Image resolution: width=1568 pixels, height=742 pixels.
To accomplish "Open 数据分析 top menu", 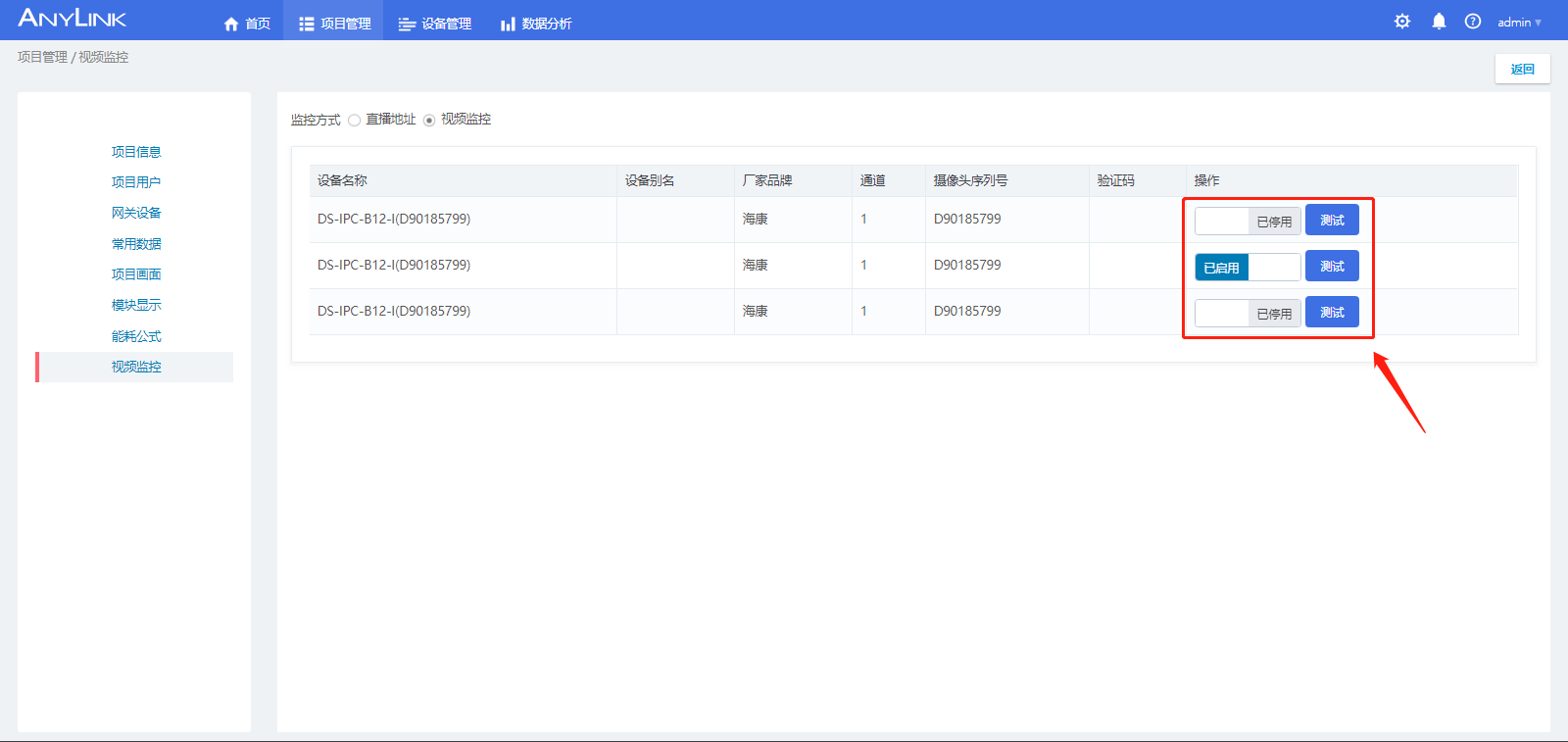I will pyautogui.click(x=536, y=24).
